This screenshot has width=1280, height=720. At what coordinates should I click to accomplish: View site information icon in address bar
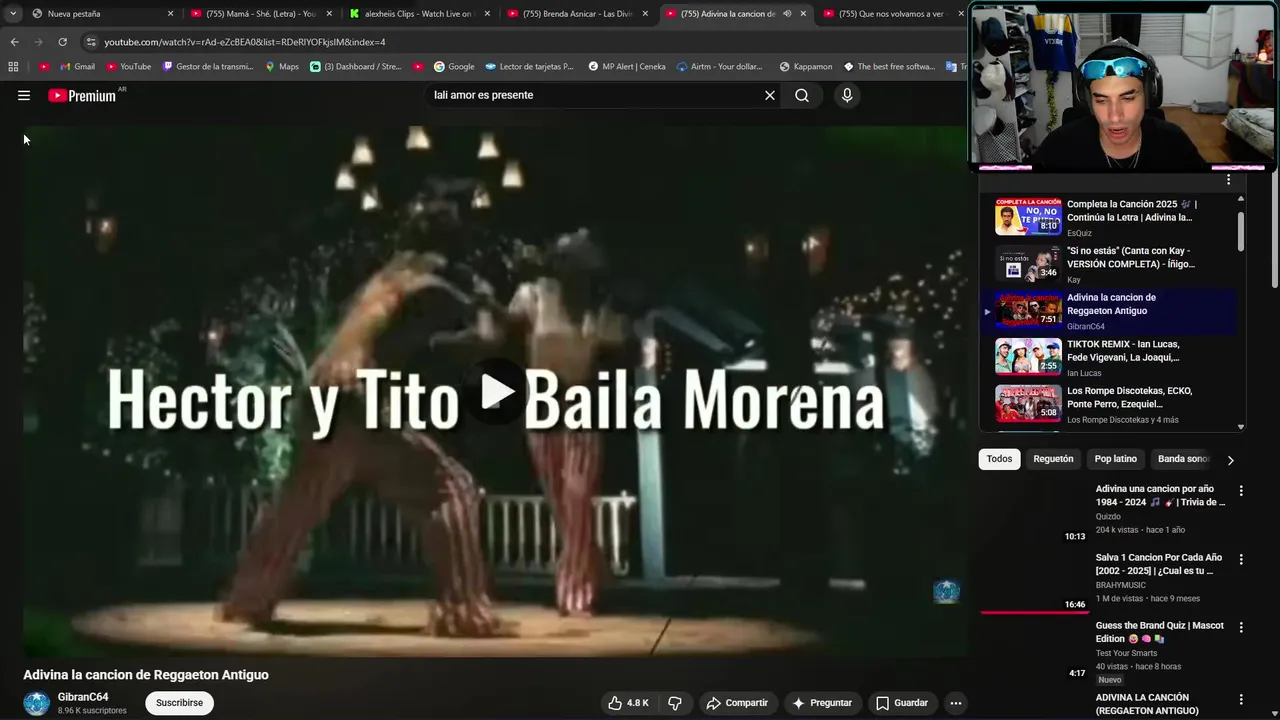(x=91, y=42)
